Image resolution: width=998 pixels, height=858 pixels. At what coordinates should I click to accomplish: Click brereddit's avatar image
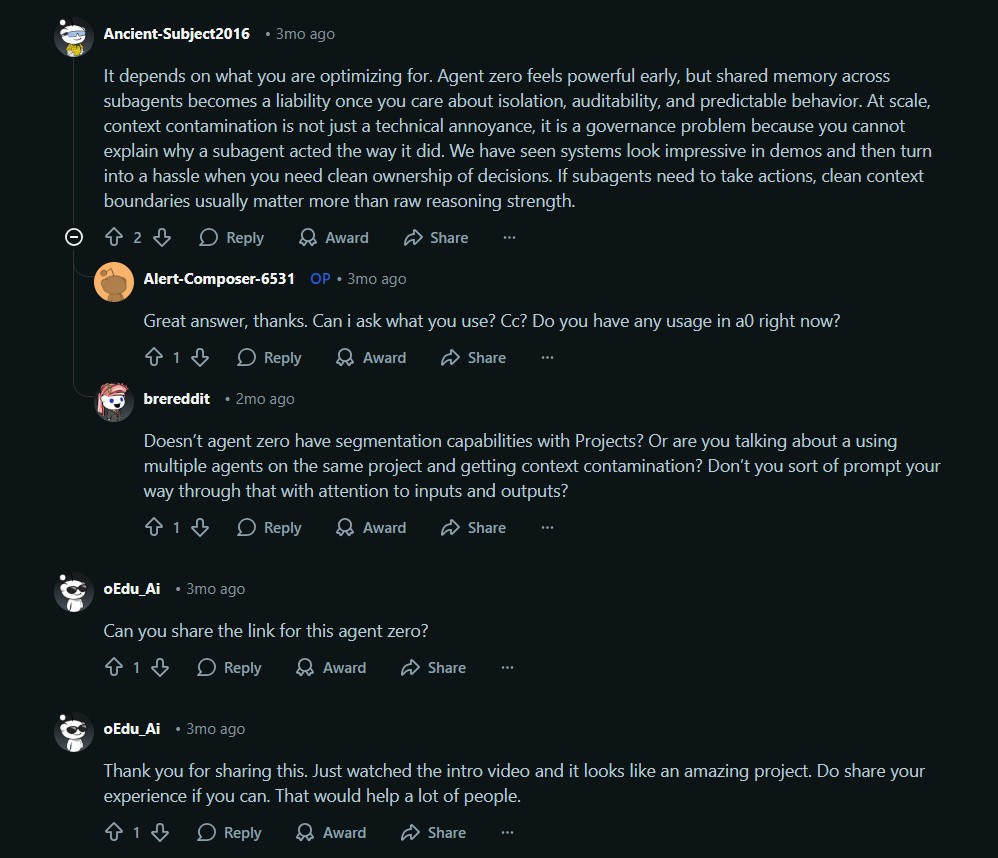[113, 401]
